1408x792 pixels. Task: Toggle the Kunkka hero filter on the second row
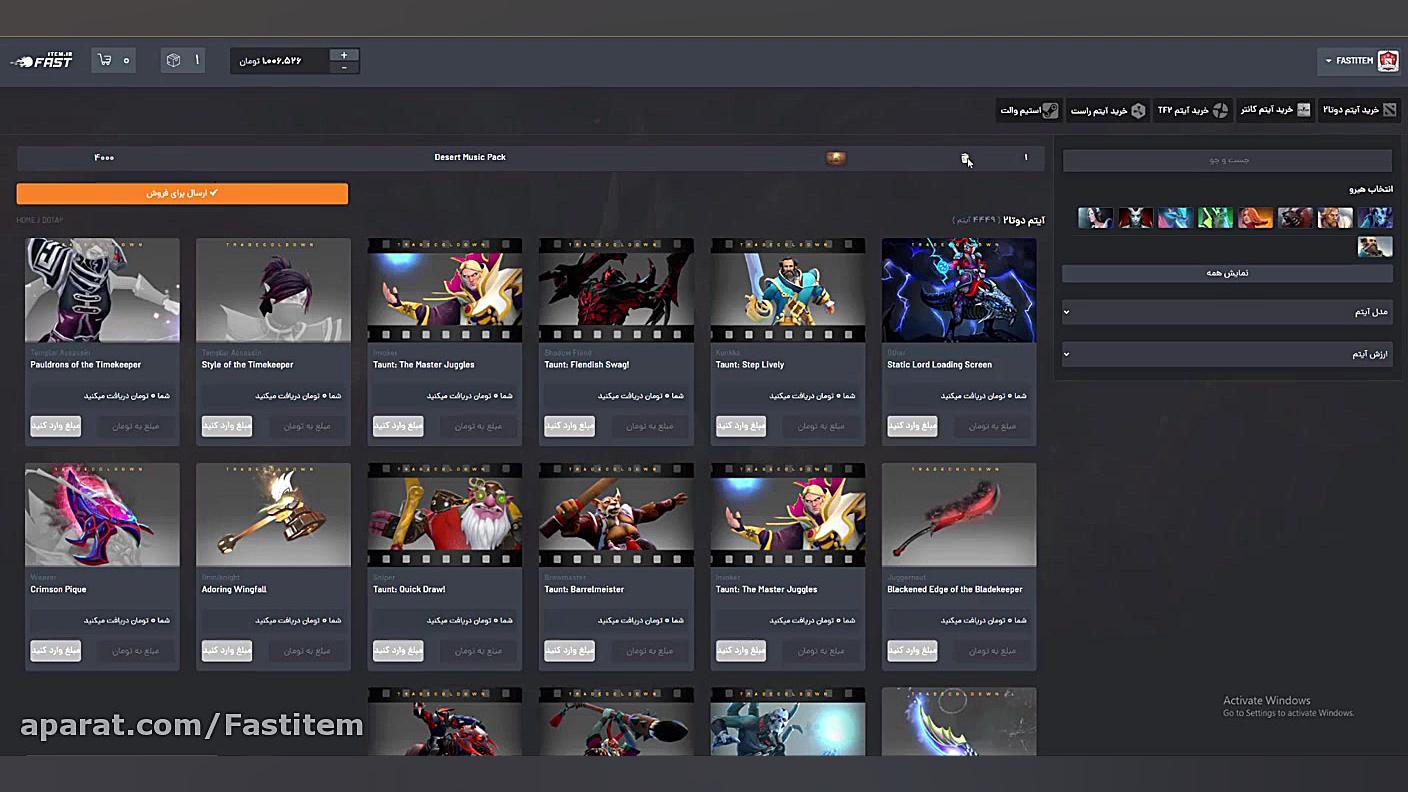[x=1375, y=246]
